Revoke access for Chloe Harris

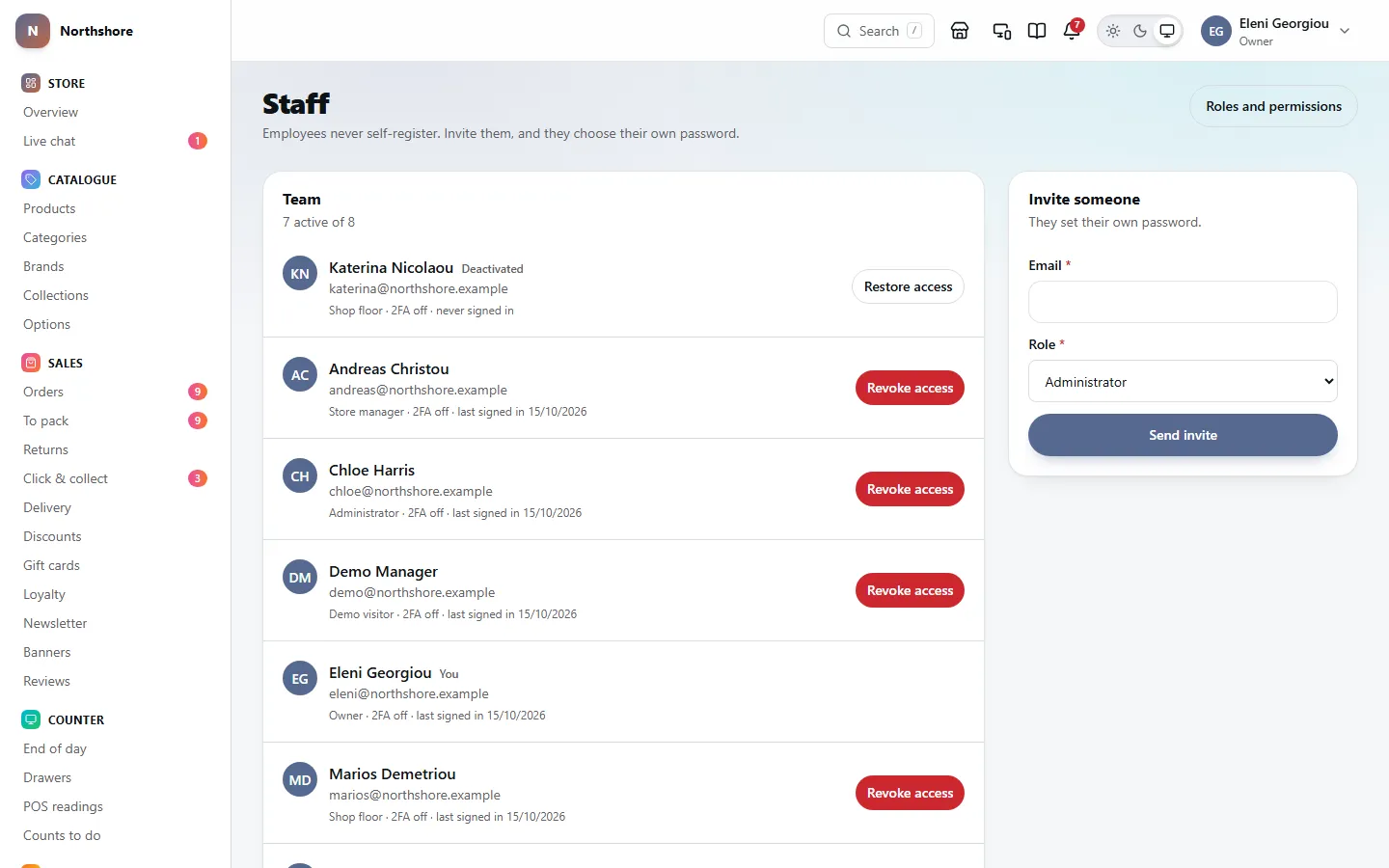pyautogui.click(x=910, y=489)
